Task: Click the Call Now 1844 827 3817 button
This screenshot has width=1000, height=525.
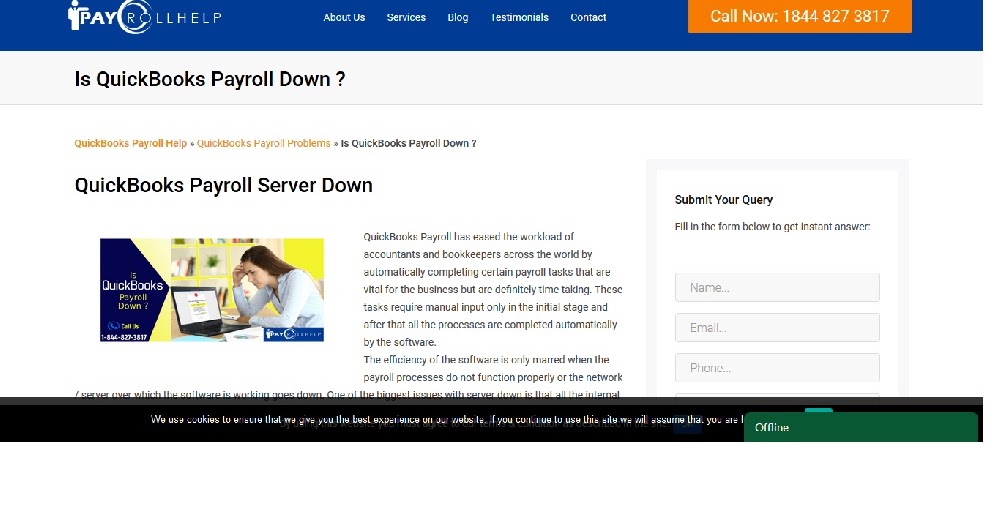Action: [x=800, y=16]
